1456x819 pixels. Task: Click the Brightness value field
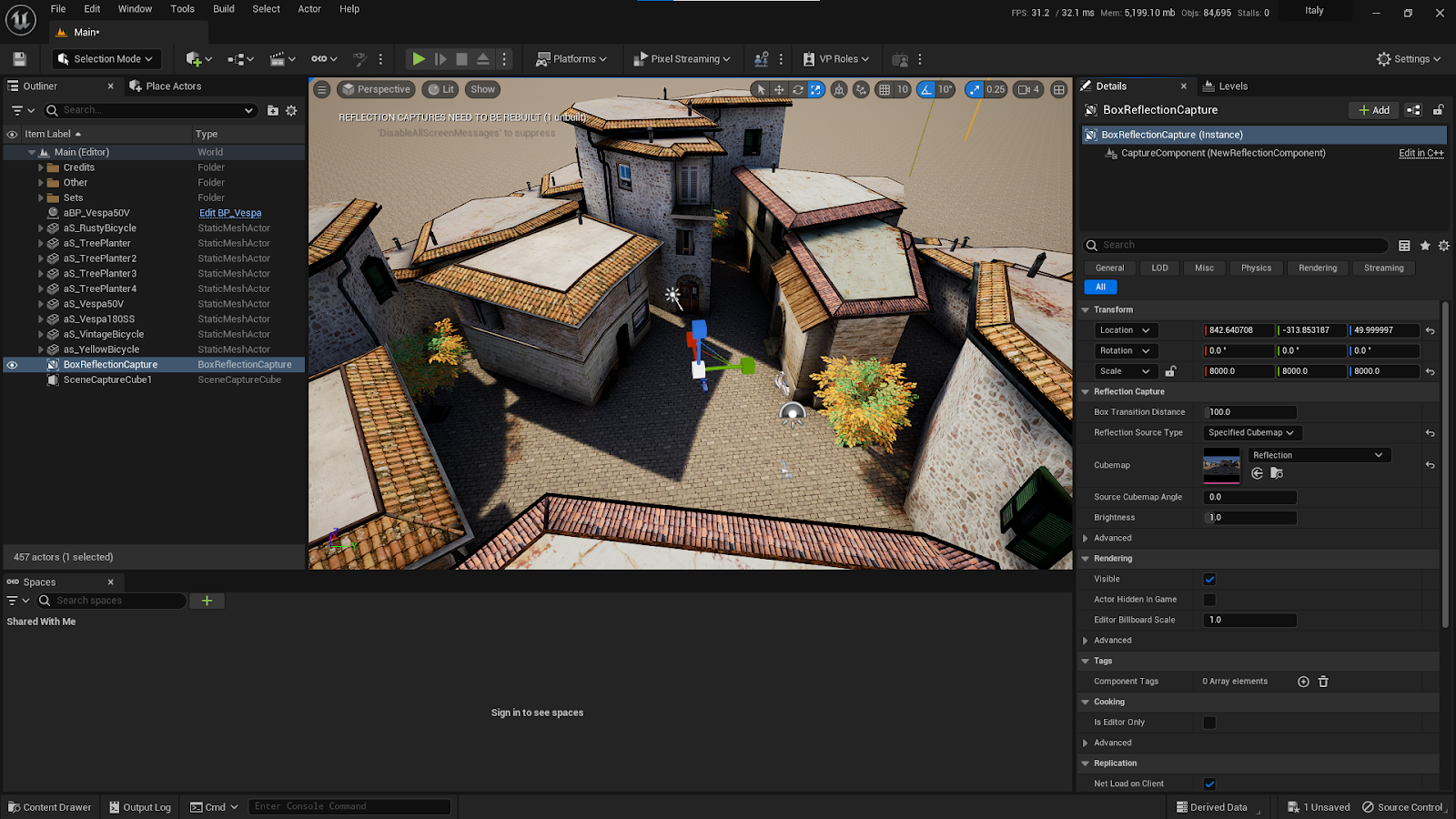[1250, 518]
